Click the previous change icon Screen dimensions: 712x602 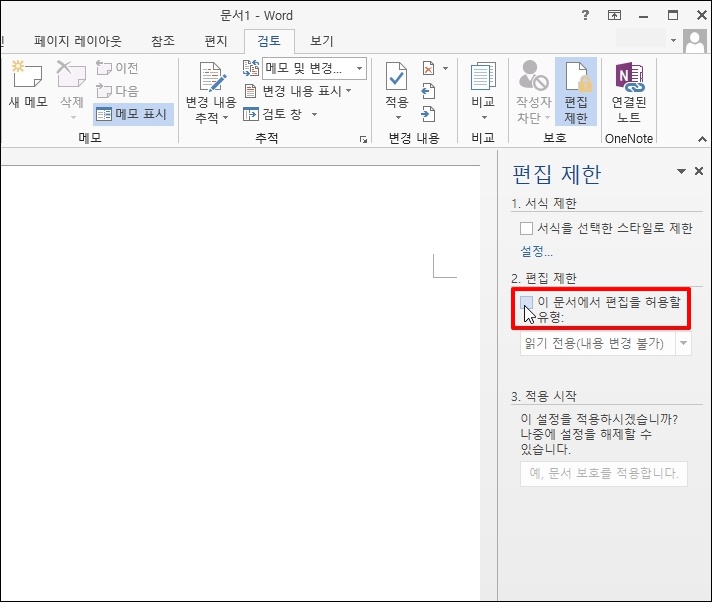tap(428, 91)
